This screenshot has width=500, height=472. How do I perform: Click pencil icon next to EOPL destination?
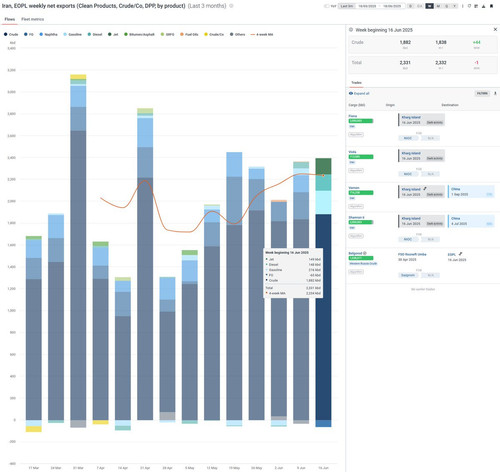(x=460, y=254)
